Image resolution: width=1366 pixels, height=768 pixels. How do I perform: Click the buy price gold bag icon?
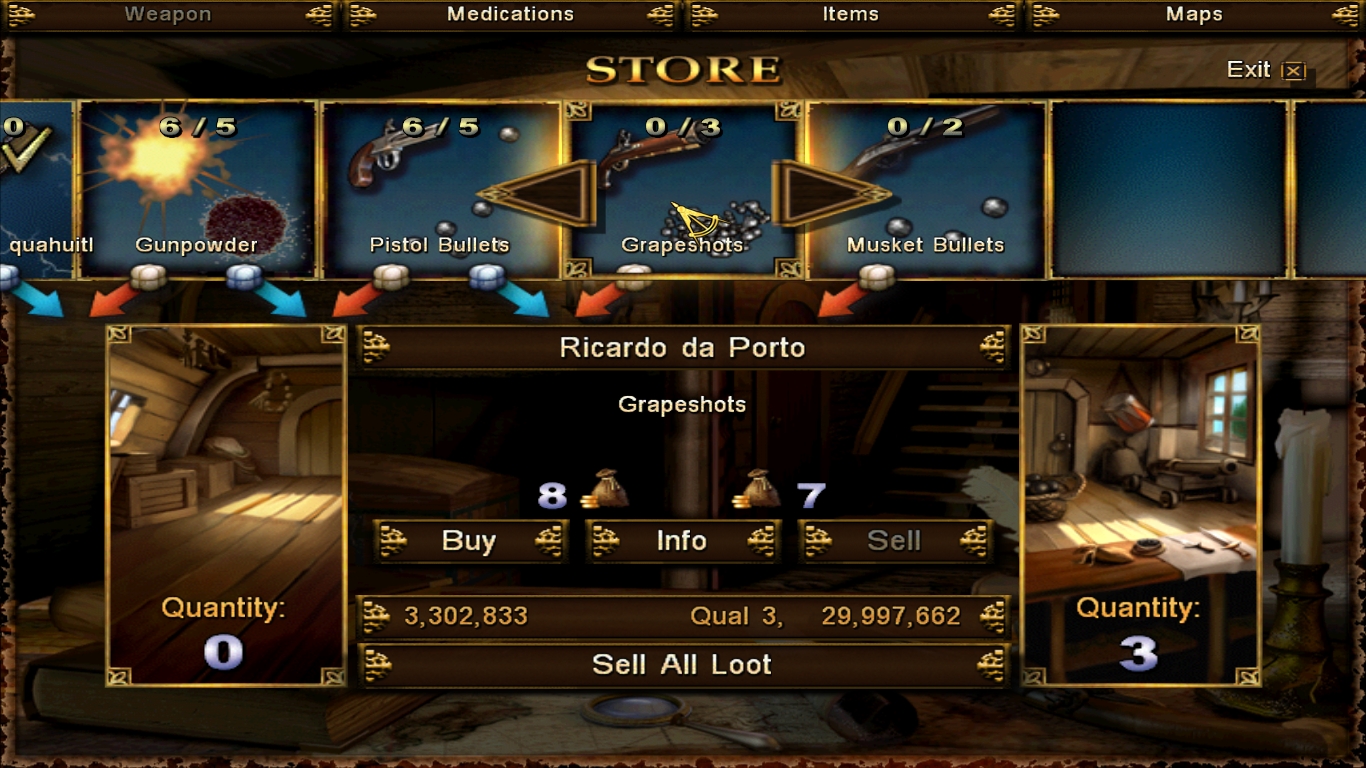pos(604,490)
